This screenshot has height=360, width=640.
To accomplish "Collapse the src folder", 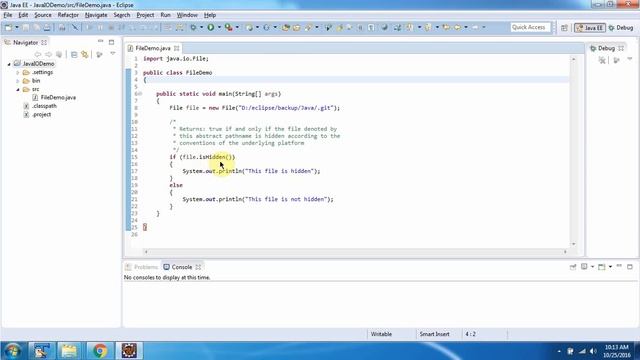I will click(x=18, y=89).
